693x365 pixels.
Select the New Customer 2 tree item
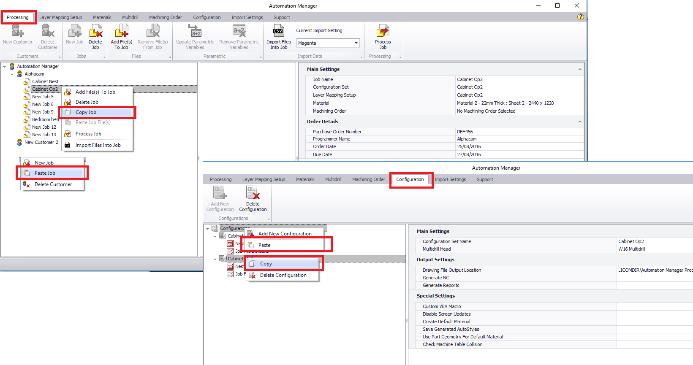(x=41, y=142)
